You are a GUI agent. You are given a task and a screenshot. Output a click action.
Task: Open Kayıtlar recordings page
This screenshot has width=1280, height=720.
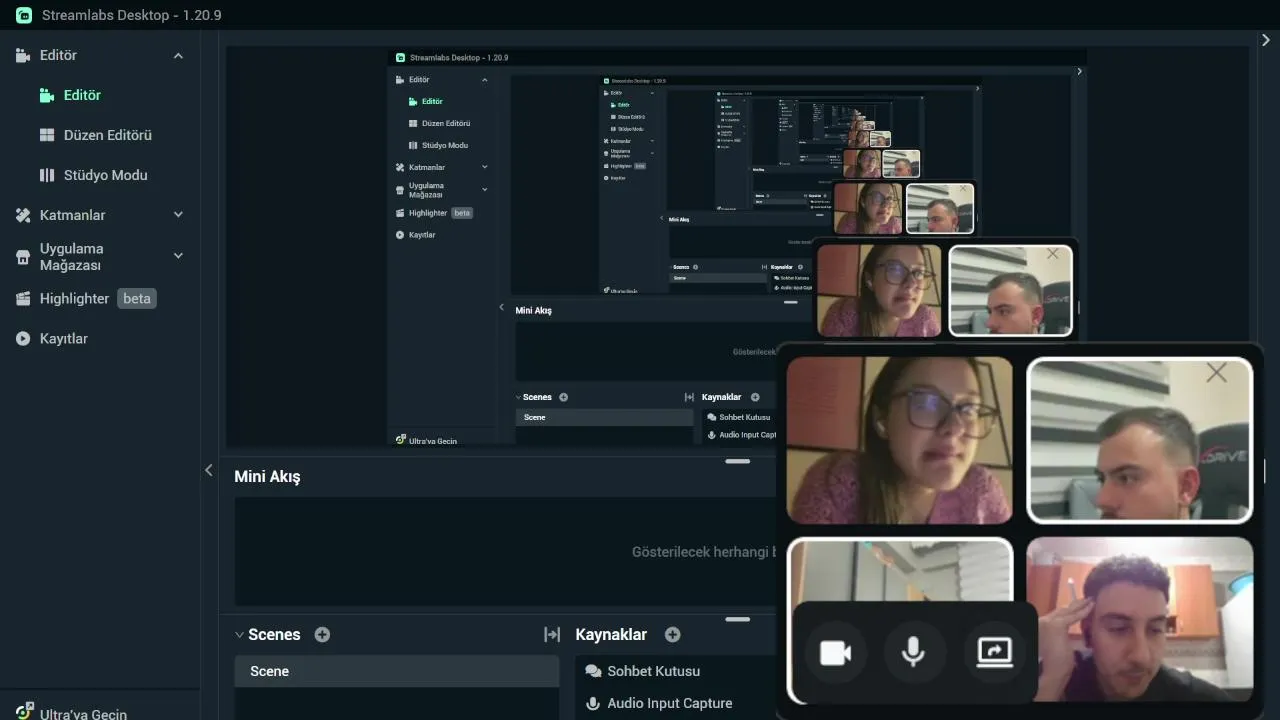click(64, 338)
